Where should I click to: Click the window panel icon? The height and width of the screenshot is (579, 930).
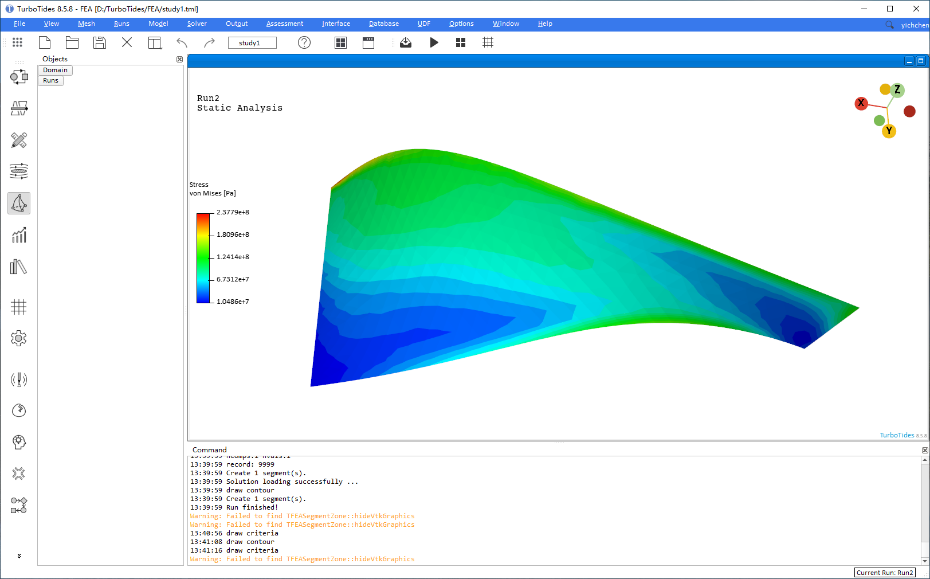[x=368, y=43]
